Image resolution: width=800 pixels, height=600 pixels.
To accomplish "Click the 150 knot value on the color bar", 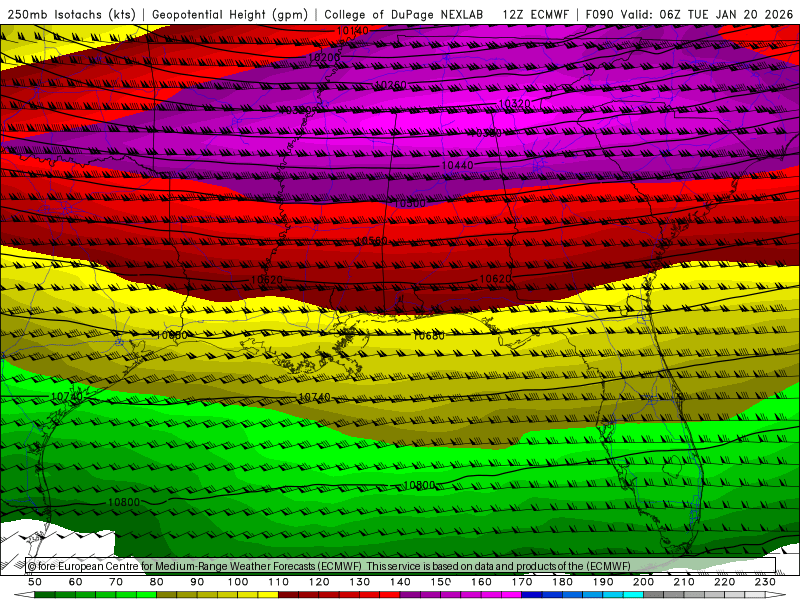I will point(441,582).
